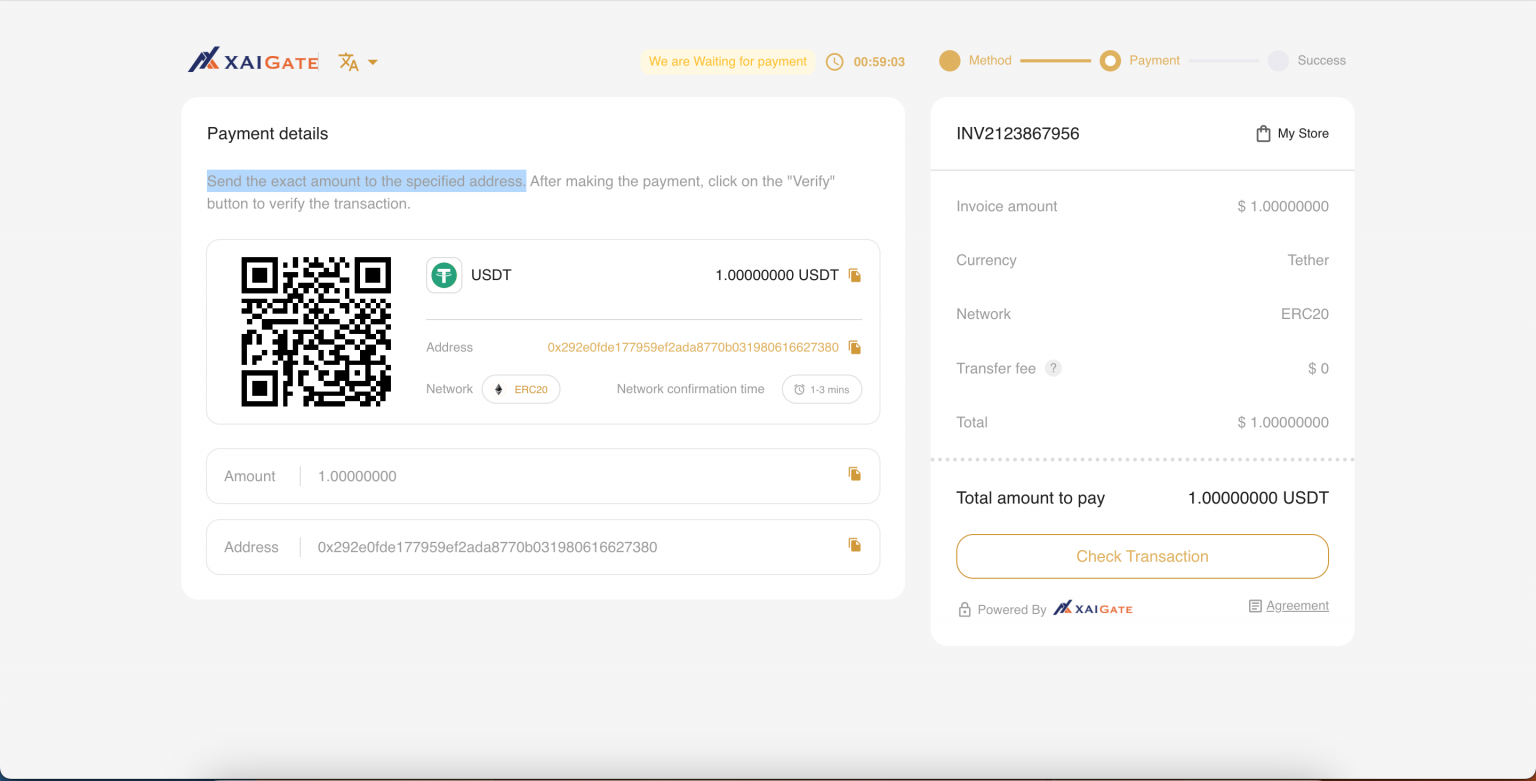Click the ERC20 network badge

coord(521,389)
